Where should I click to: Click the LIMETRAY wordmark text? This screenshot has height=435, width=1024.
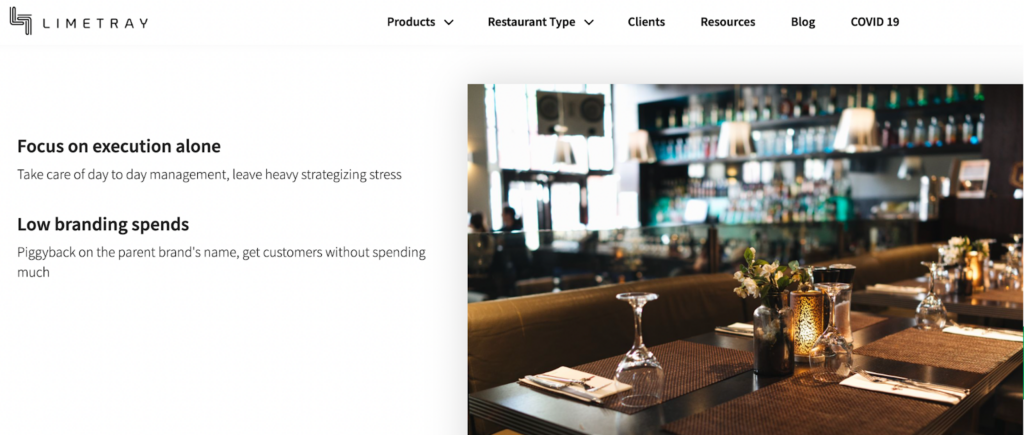tap(95, 24)
